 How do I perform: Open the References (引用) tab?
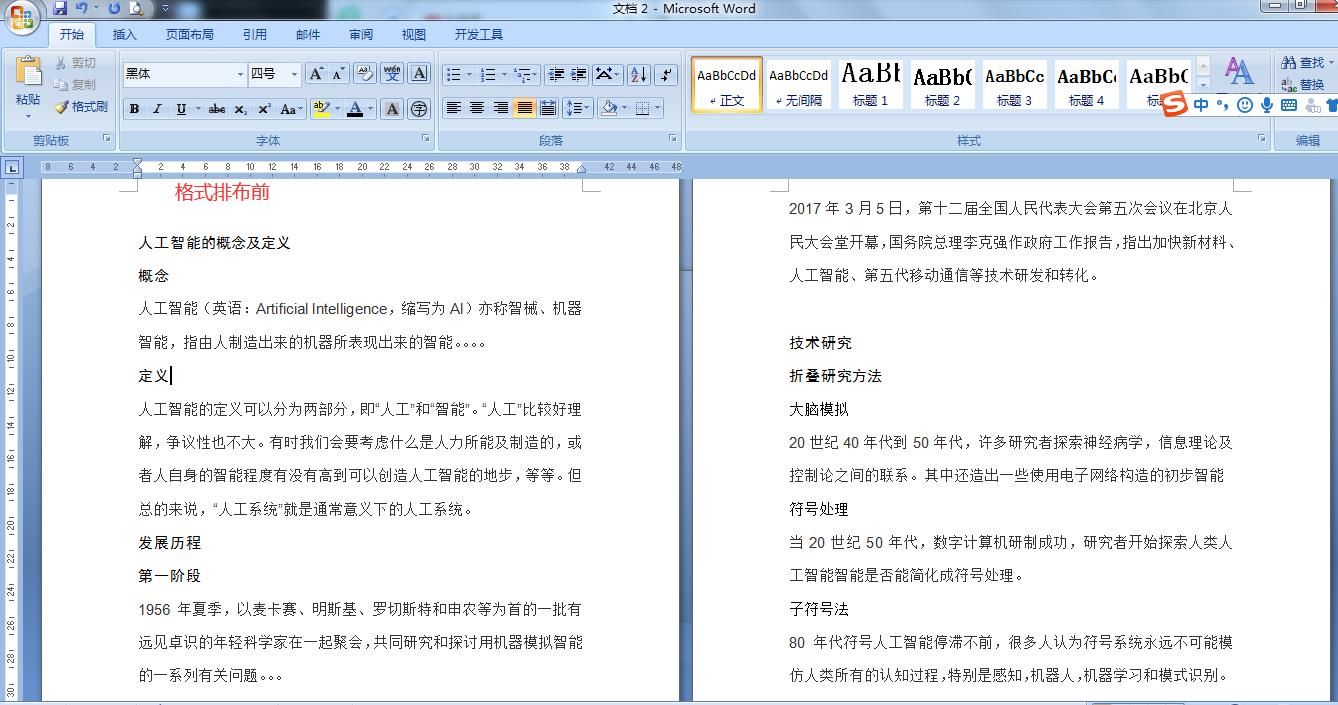pos(255,34)
